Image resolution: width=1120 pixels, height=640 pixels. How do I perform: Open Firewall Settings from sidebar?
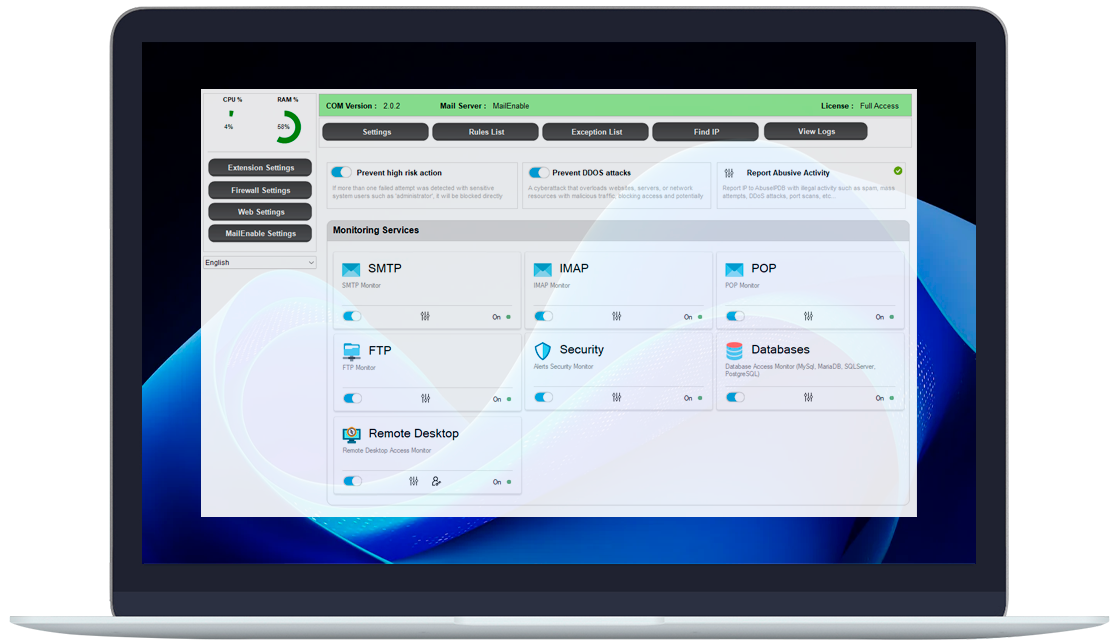260,191
